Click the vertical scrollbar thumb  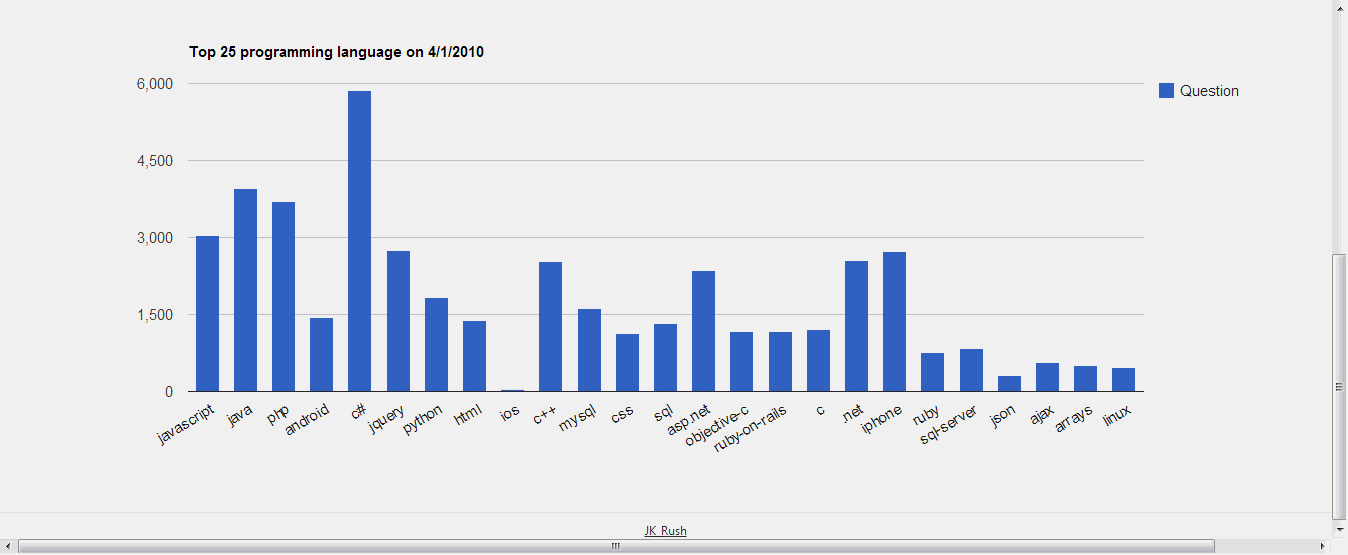pyautogui.click(x=1340, y=387)
